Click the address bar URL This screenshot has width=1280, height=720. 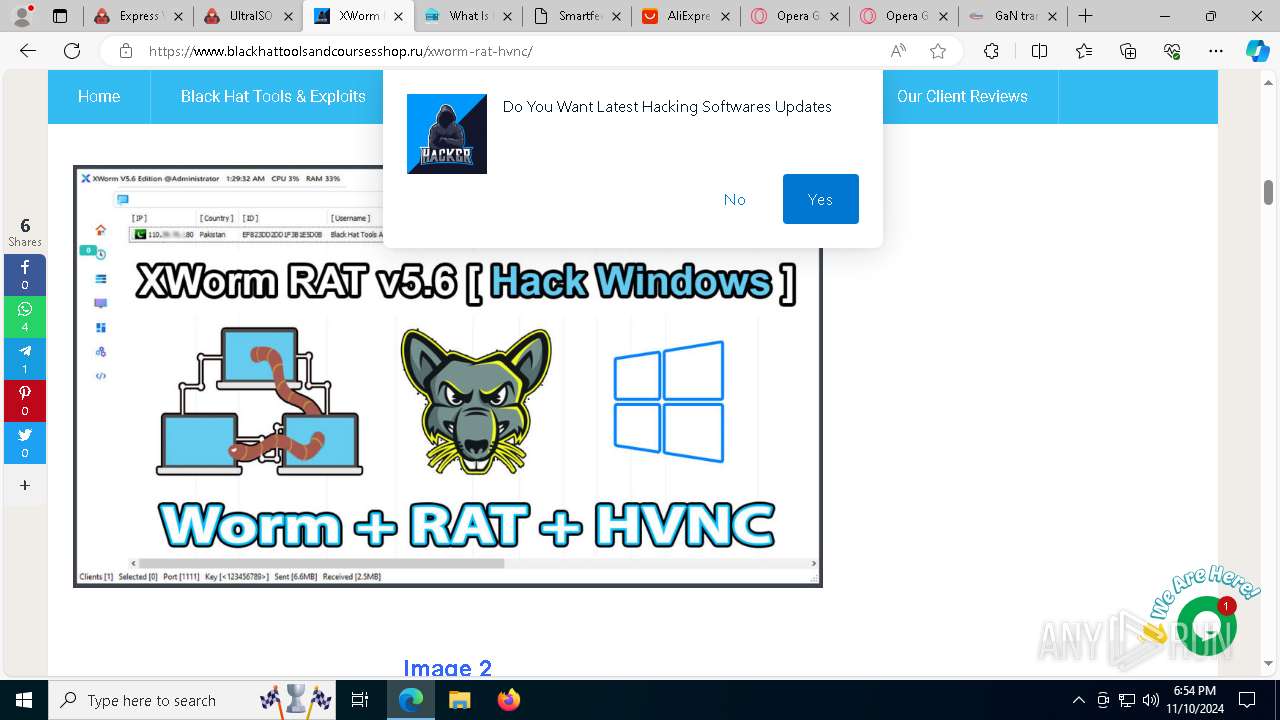340,51
